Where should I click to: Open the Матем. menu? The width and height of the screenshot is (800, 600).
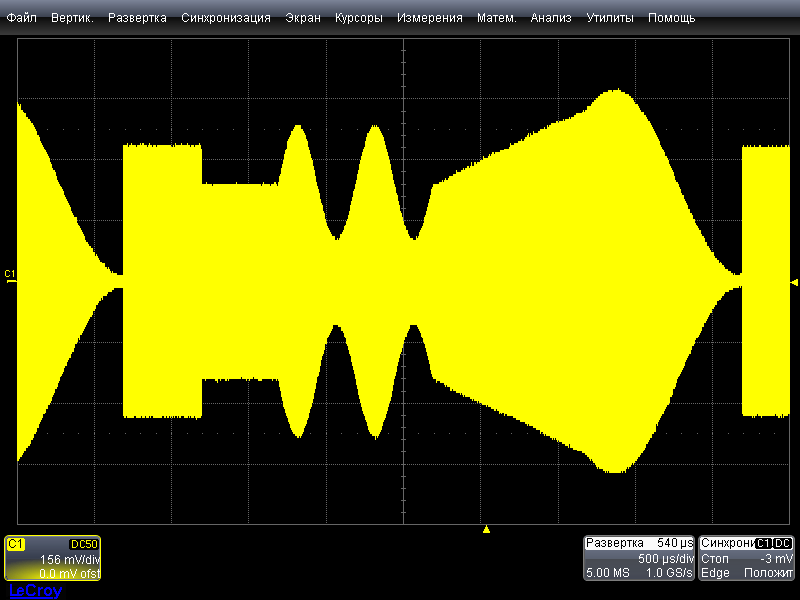tap(496, 18)
